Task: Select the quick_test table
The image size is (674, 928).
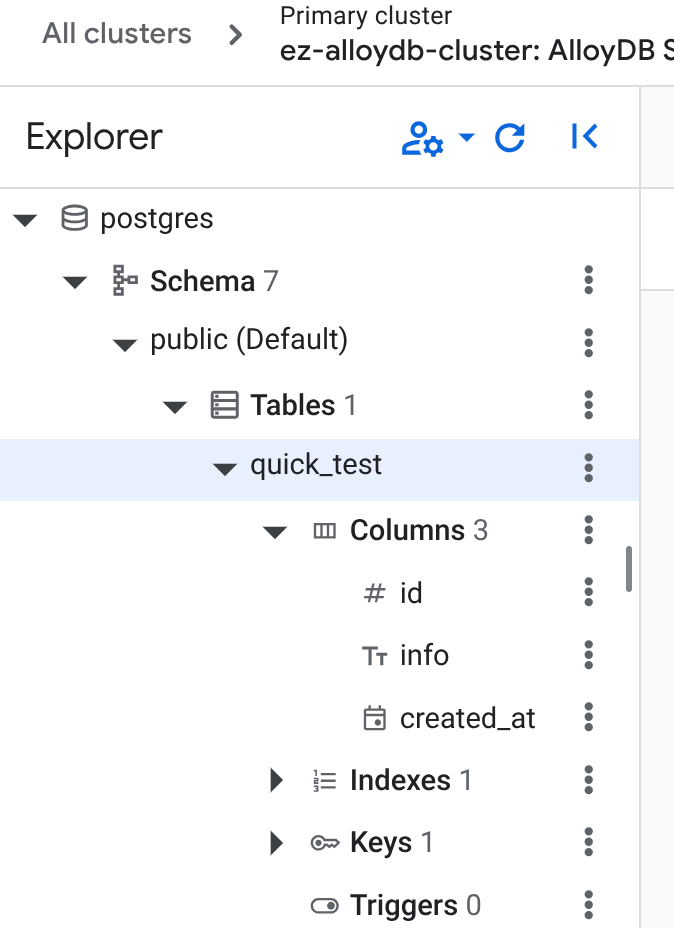Action: click(316, 465)
